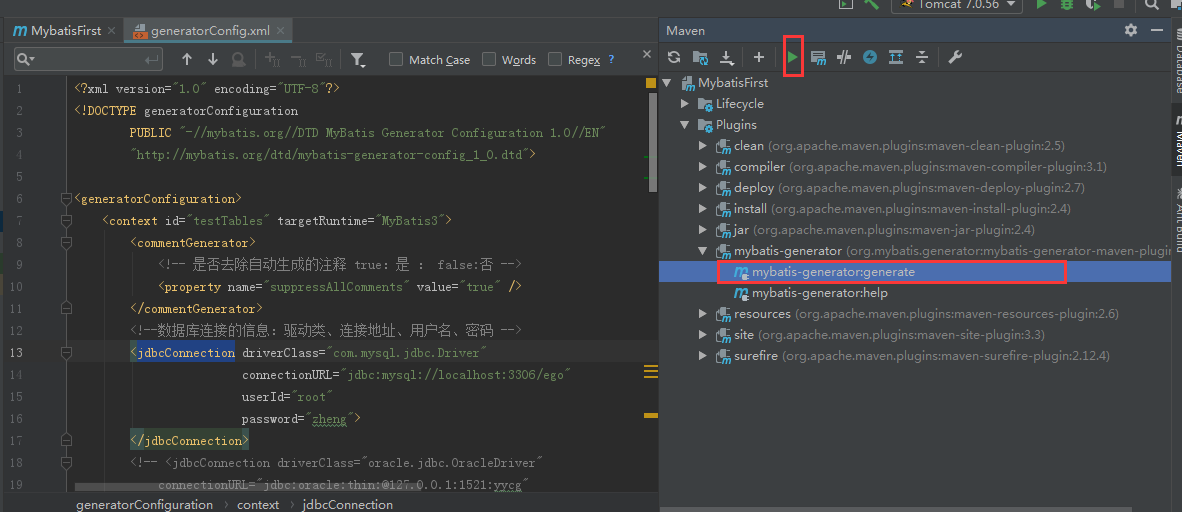Open Search Everywhere magnifier
The height and width of the screenshot is (512, 1182).
tap(1151, 4)
